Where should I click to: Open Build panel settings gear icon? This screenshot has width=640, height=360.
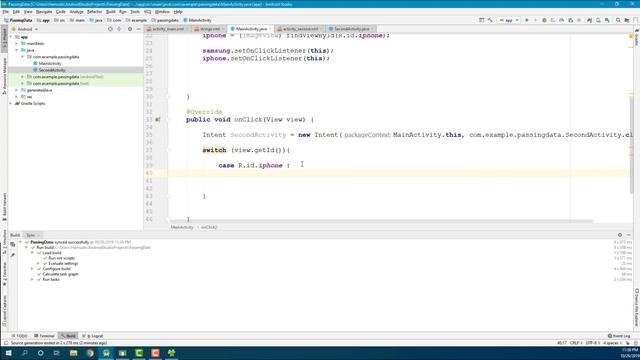pos(620,235)
